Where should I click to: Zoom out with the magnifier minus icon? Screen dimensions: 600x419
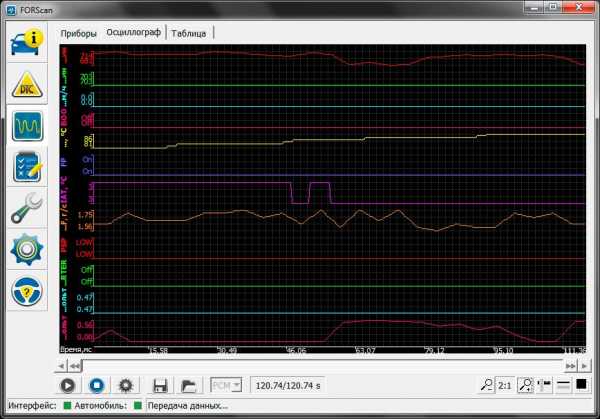click(486, 385)
